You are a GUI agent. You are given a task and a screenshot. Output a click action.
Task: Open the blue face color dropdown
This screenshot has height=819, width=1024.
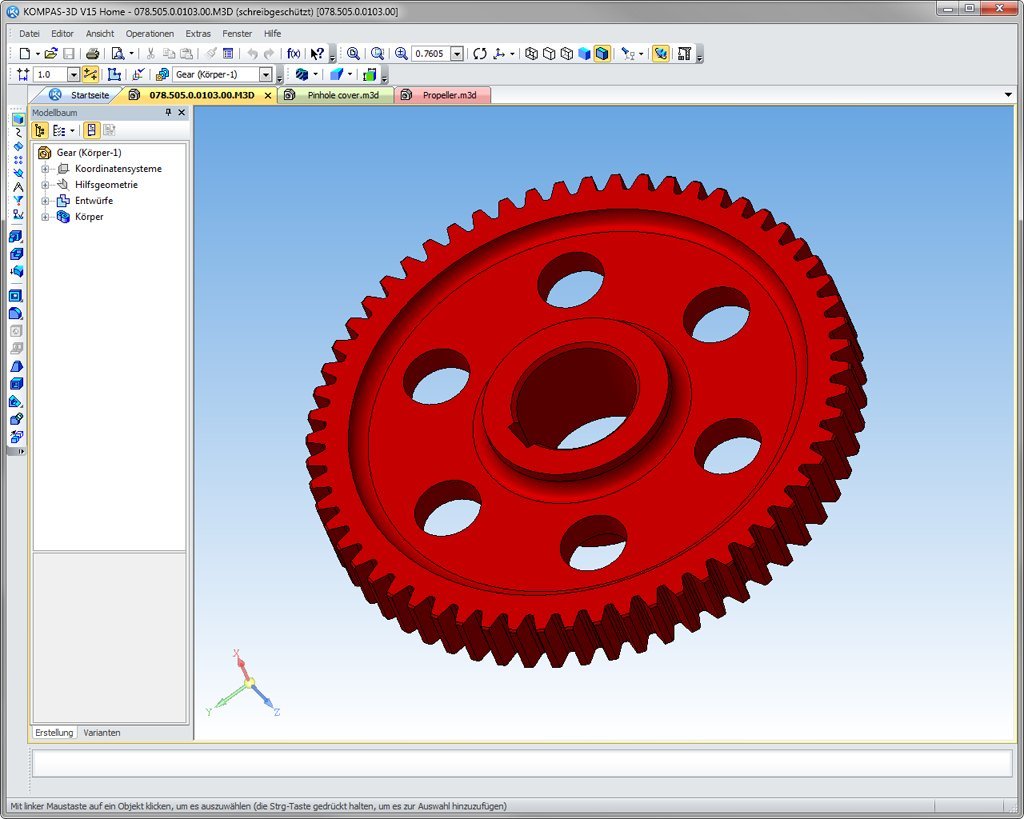pos(350,74)
